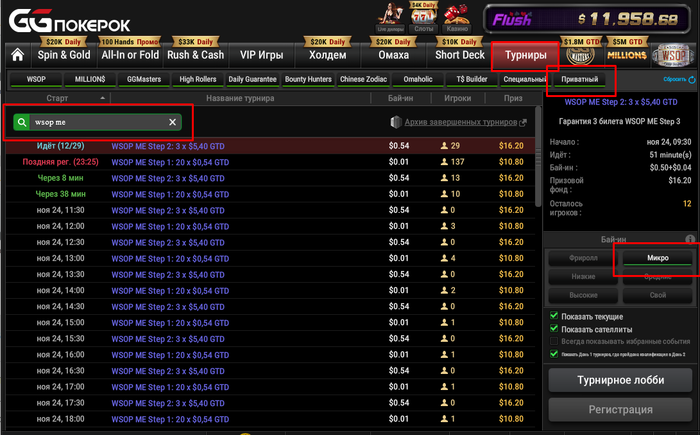700x435 pixels.
Task: Uncheck Показать сателлиты checkbox
Action: point(554,329)
